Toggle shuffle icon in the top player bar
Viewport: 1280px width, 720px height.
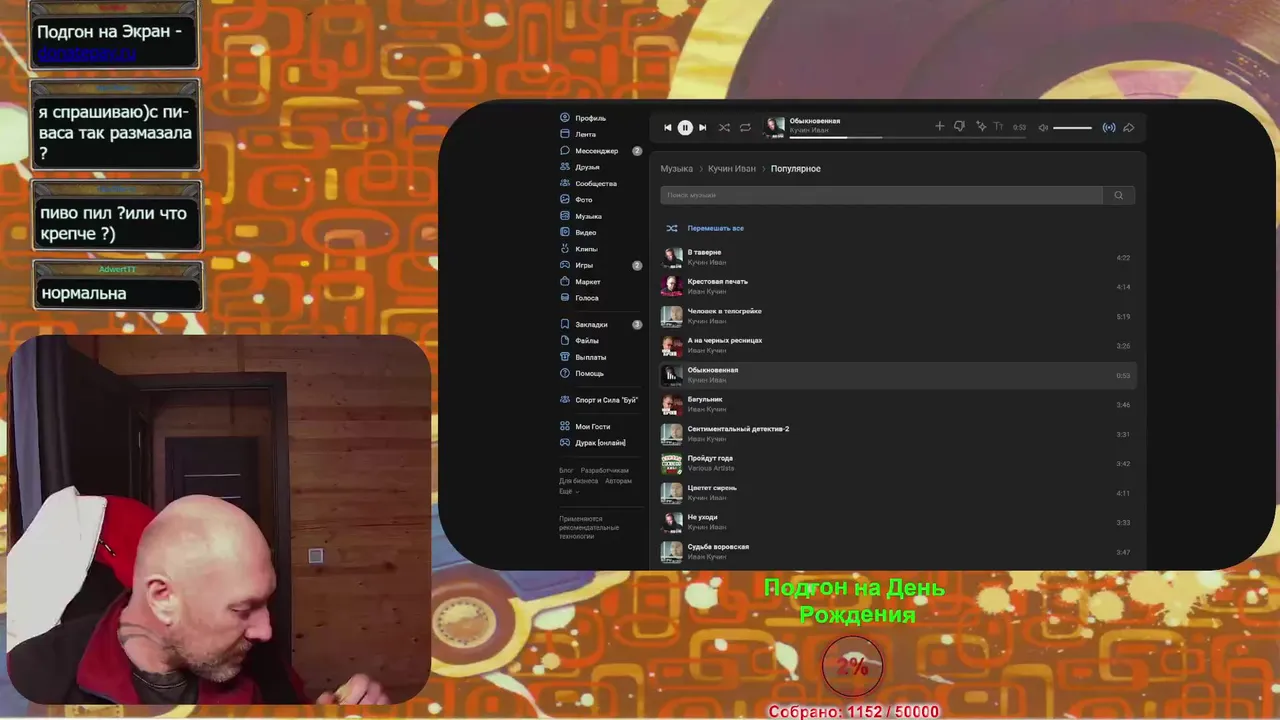pyautogui.click(x=724, y=127)
